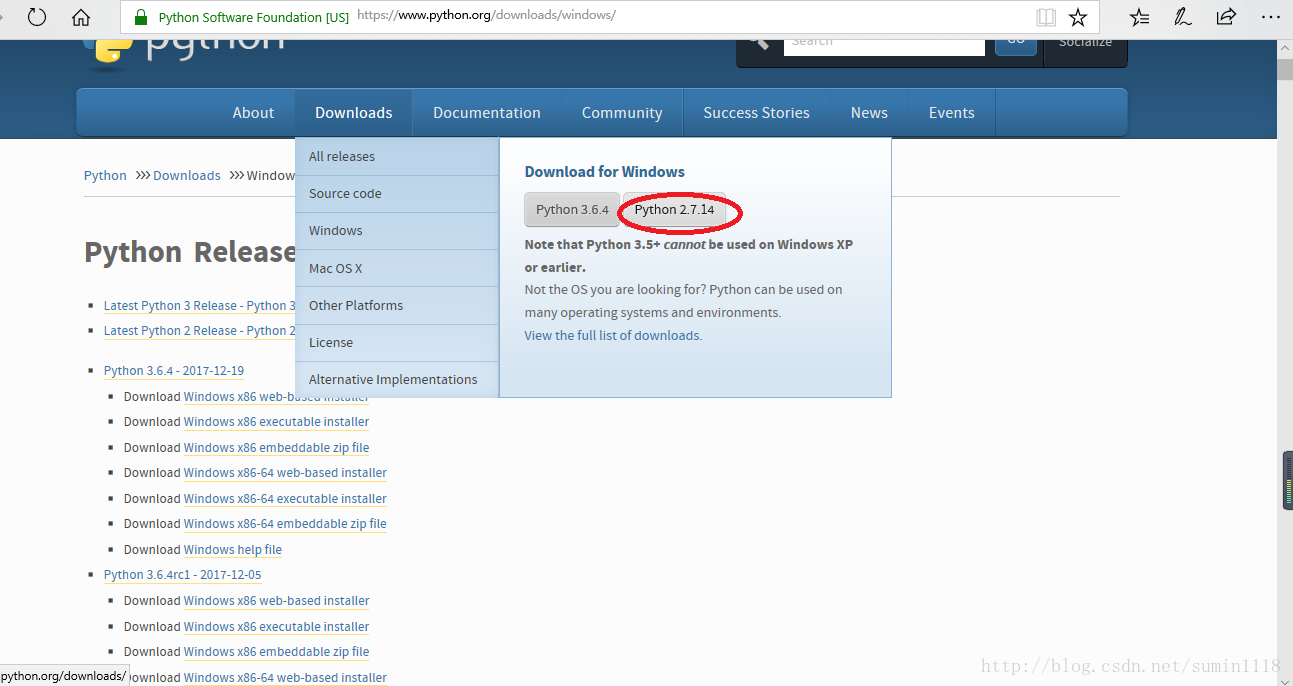Select Windows in Downloads dropdown

(397, 230)
